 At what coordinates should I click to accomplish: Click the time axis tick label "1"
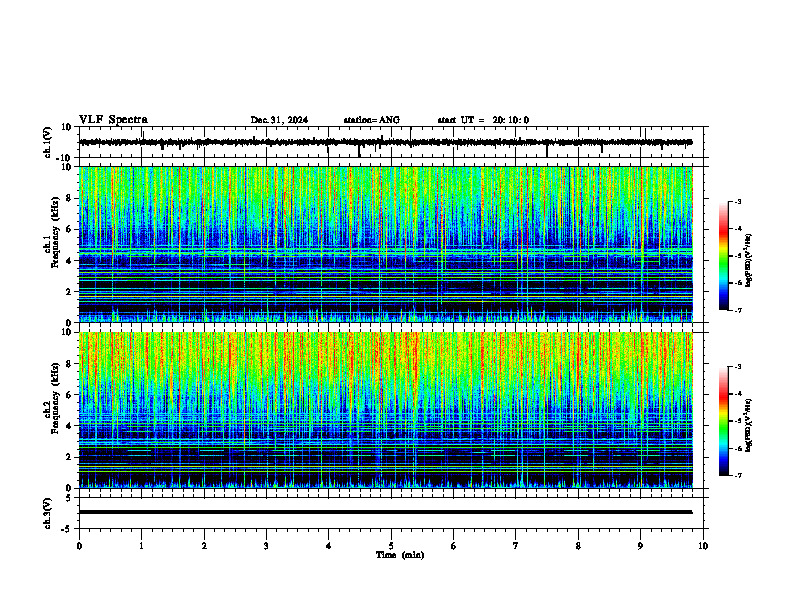click(141, 546)
